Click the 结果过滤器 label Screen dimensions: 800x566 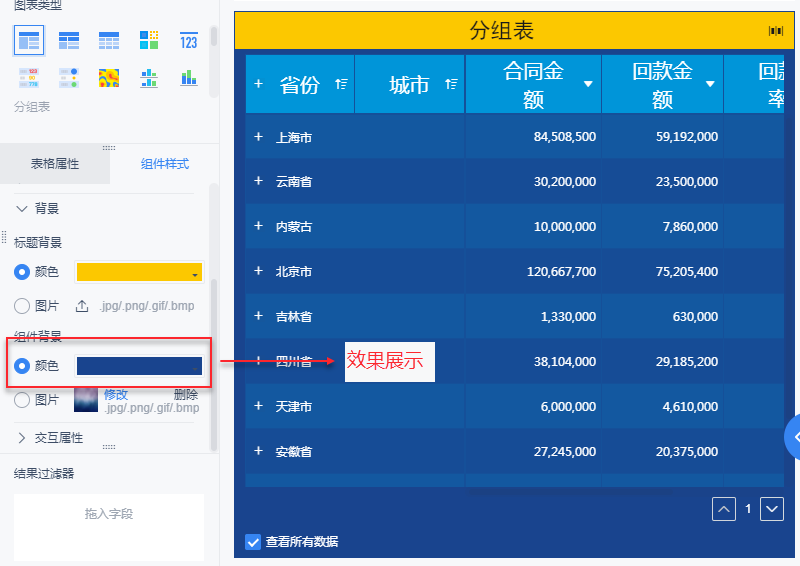[44, 474]
